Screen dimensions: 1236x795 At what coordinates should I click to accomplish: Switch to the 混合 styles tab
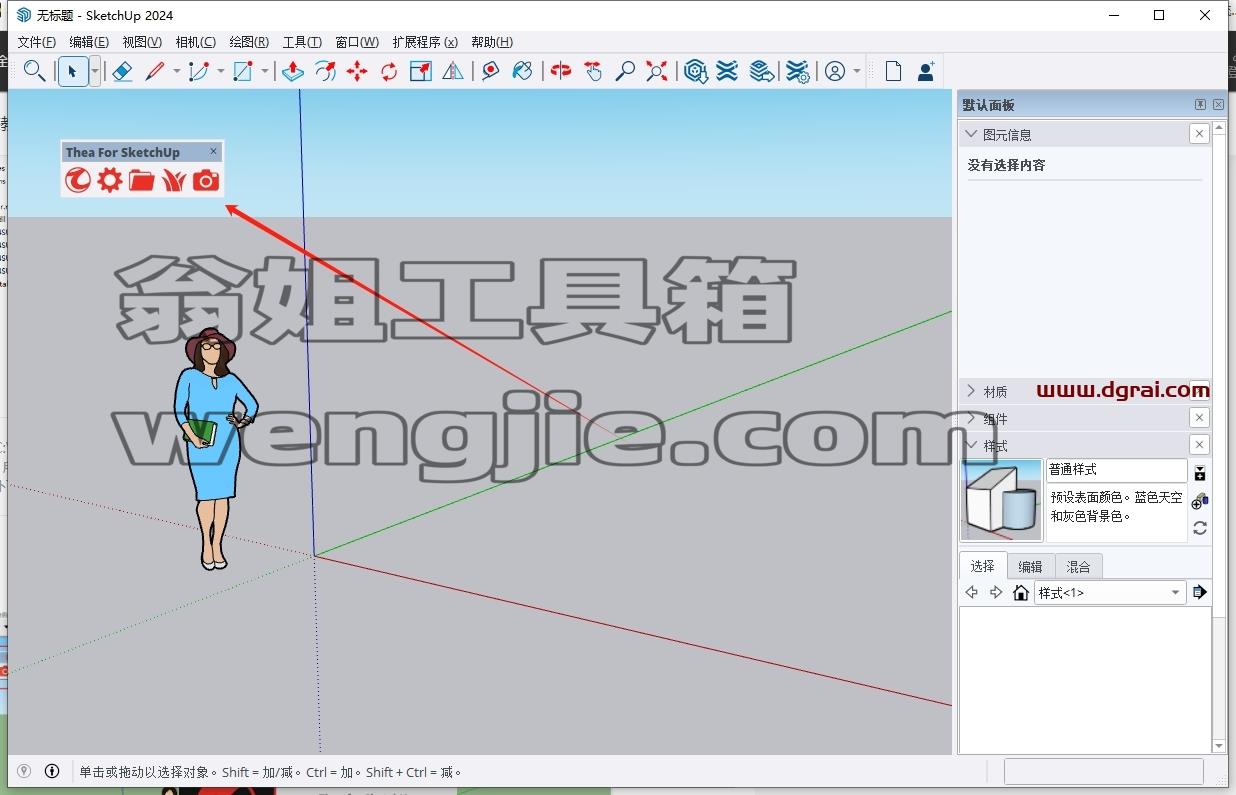point(1078,566)
